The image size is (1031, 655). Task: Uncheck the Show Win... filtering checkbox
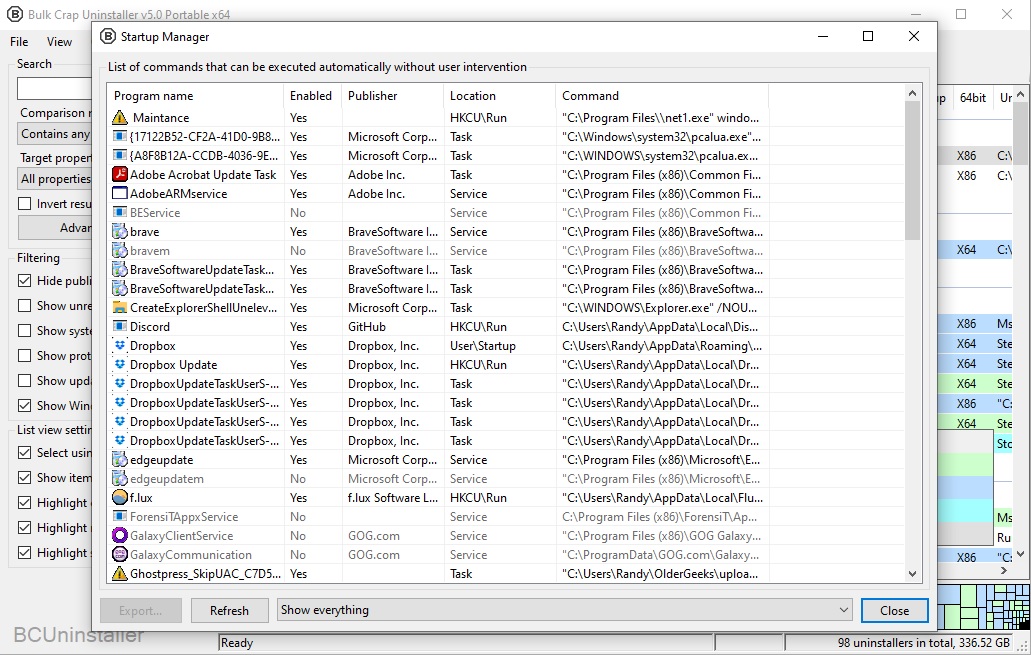coord(24,406)
